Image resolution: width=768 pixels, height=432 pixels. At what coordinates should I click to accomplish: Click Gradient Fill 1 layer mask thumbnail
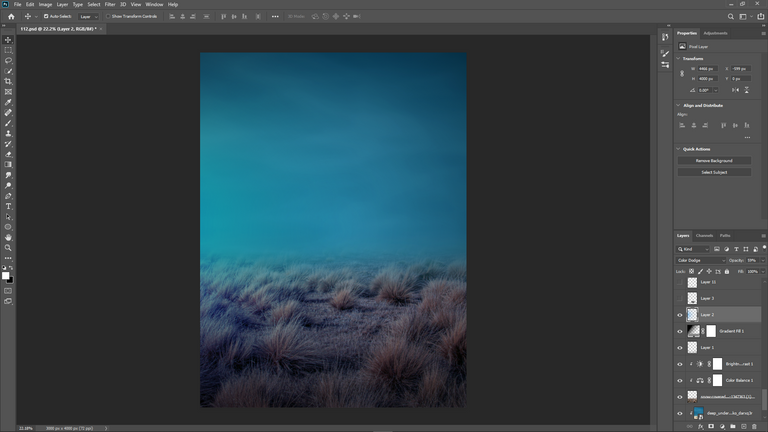(x=711, y=332)
